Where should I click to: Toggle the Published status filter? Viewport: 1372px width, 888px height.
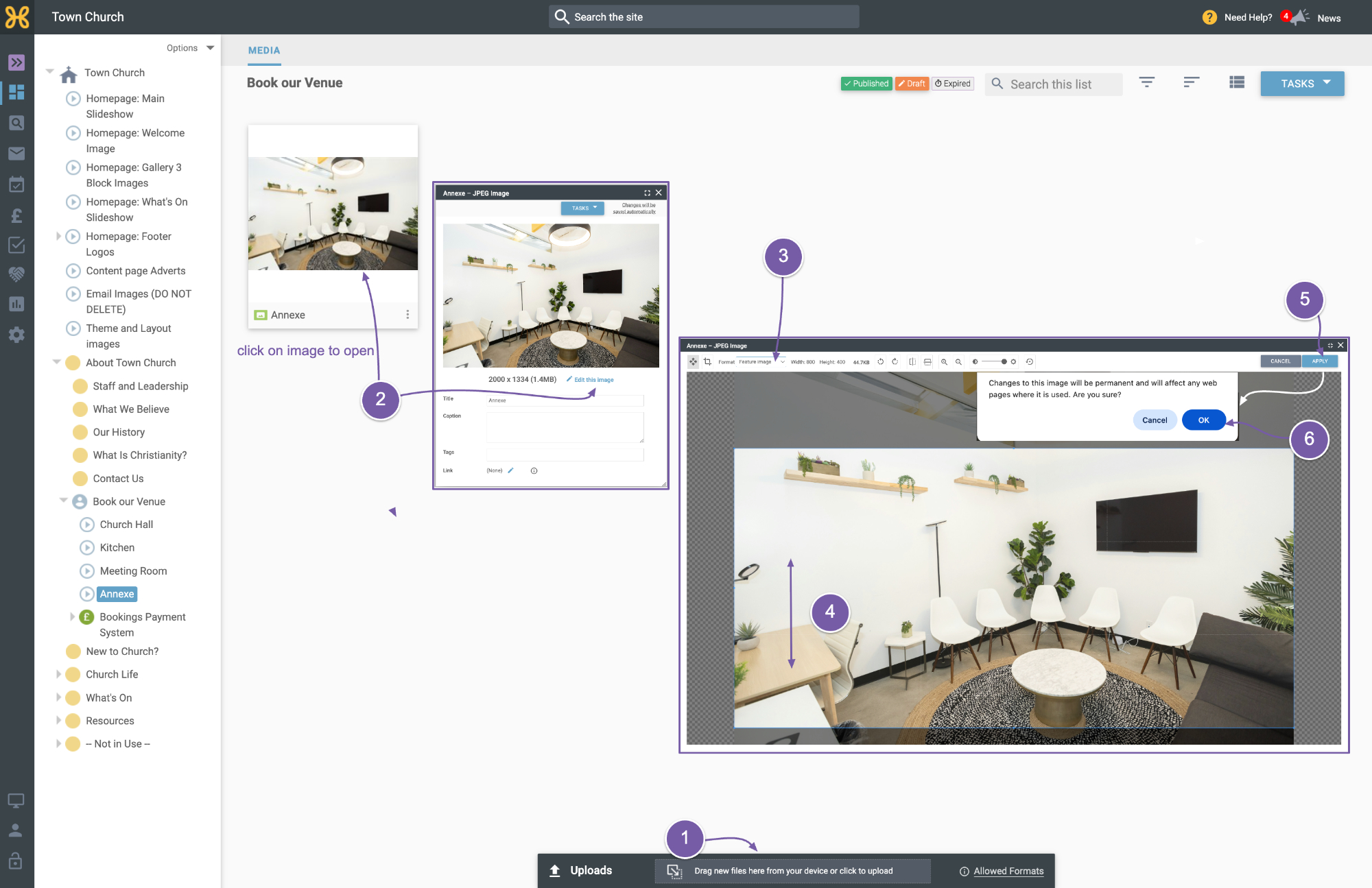pyautogui.click(x=866, y=84)
